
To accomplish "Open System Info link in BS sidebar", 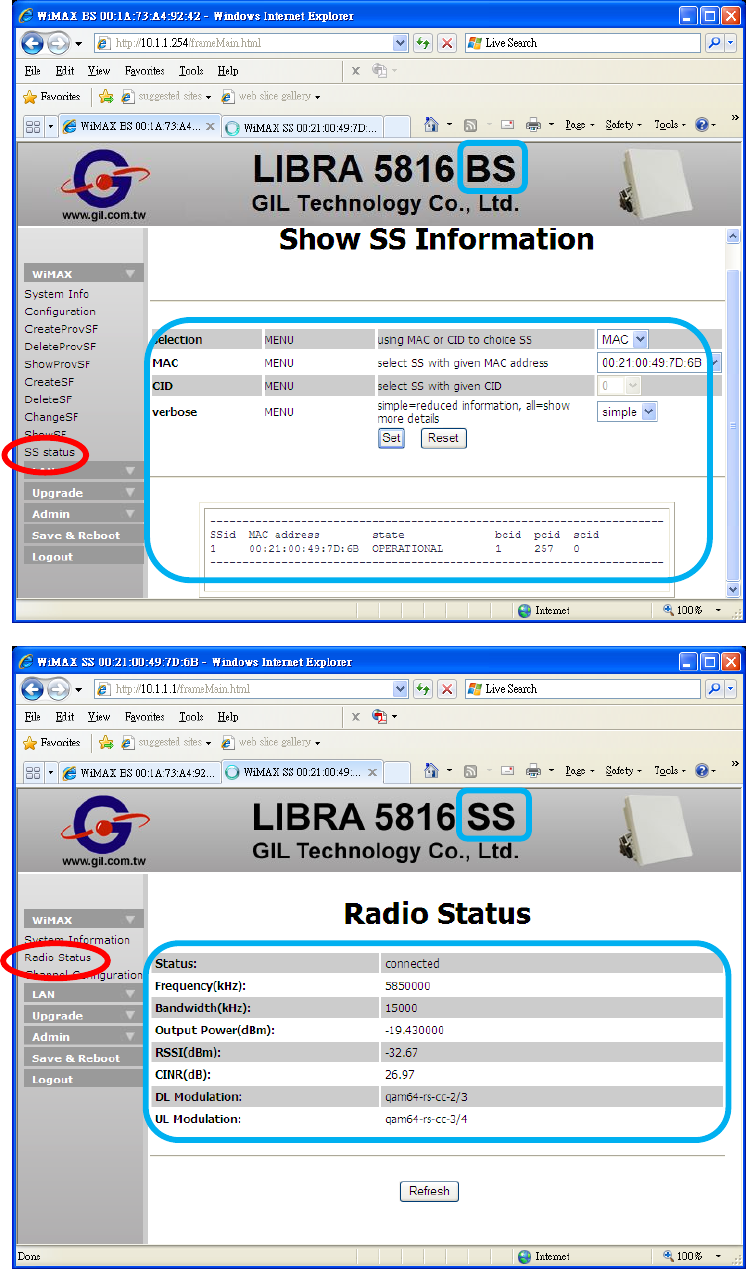I will 57,294.
